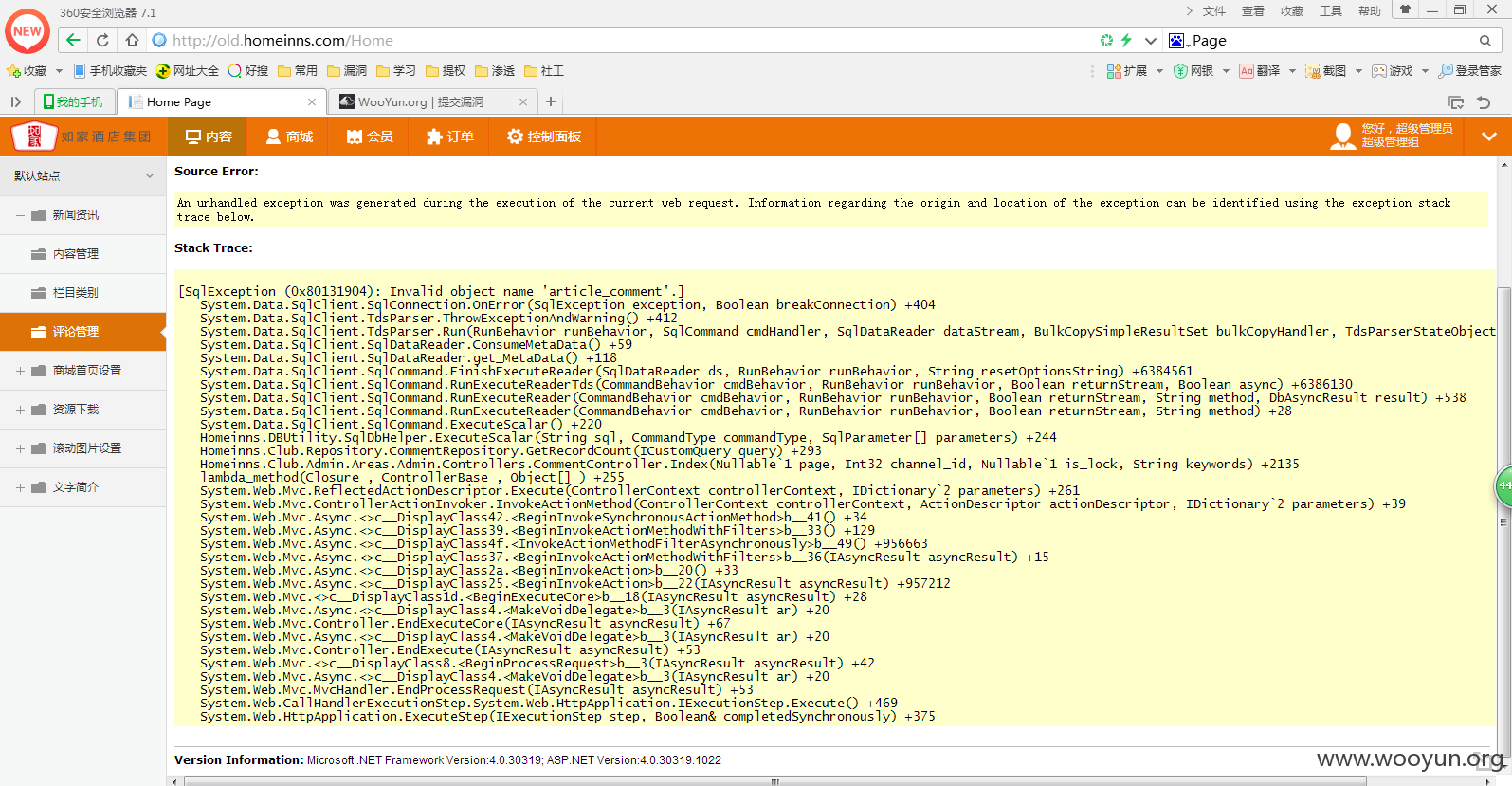1512x786 pixels.
Task: Open 好搜 bookmark
Action: click(x=248, y=71)
